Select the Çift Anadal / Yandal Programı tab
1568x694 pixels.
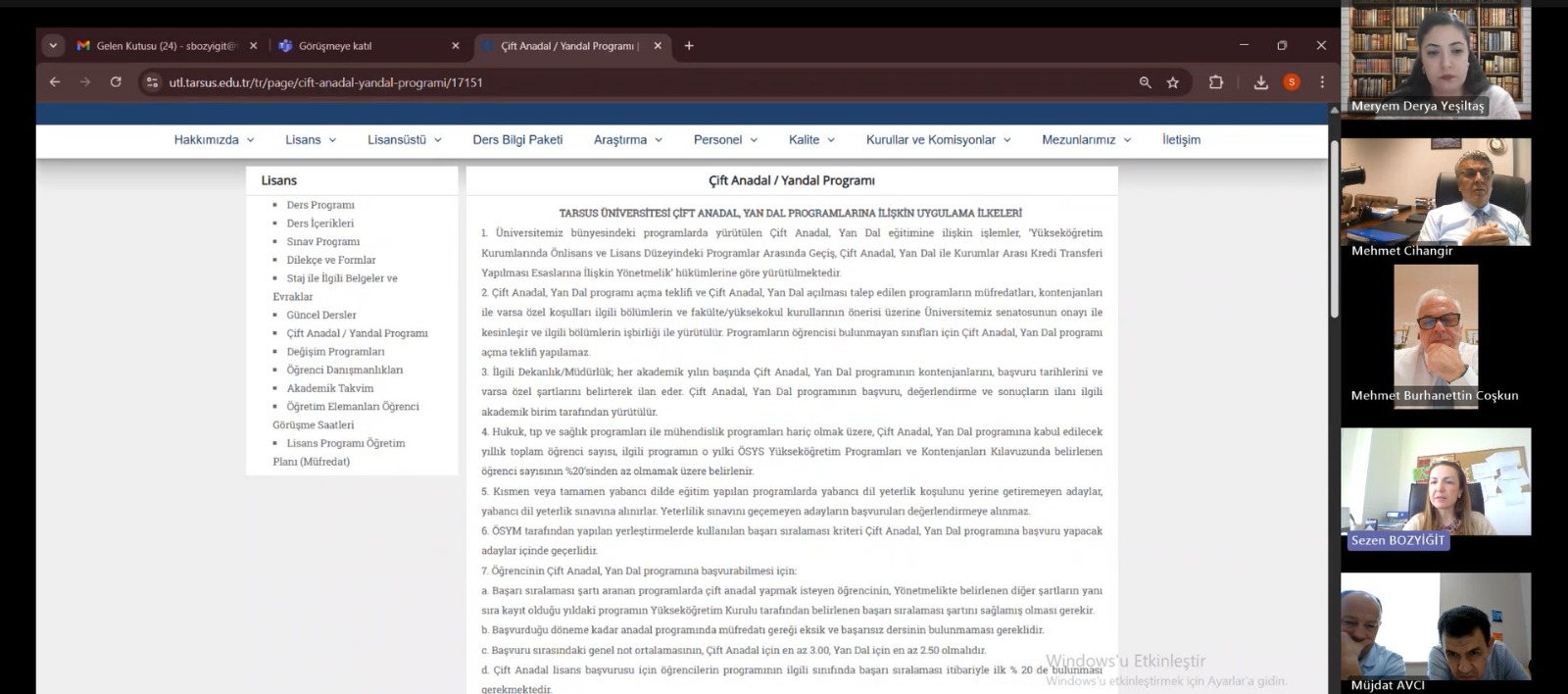click(x=570, y=45)
